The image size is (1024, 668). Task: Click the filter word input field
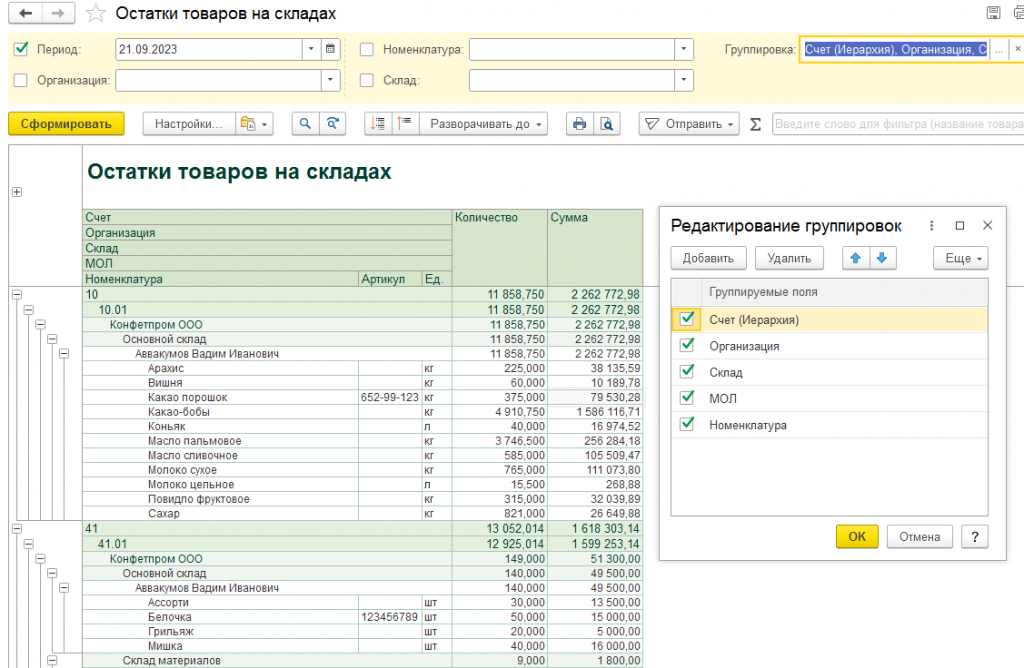(898, 123)
